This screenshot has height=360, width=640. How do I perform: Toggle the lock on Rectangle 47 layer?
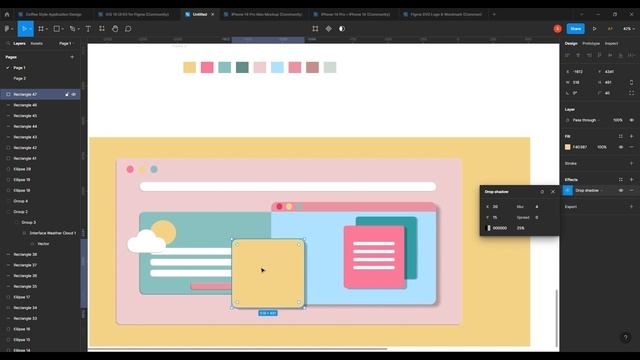pyautogui.click(x=67, y=94)
